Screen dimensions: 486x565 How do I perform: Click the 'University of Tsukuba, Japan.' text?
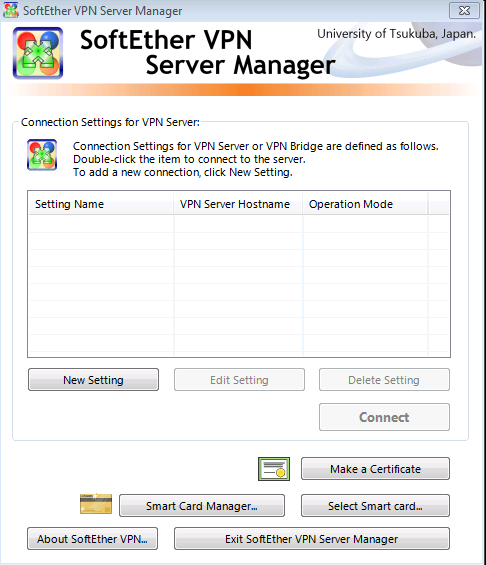click(396, 34)
